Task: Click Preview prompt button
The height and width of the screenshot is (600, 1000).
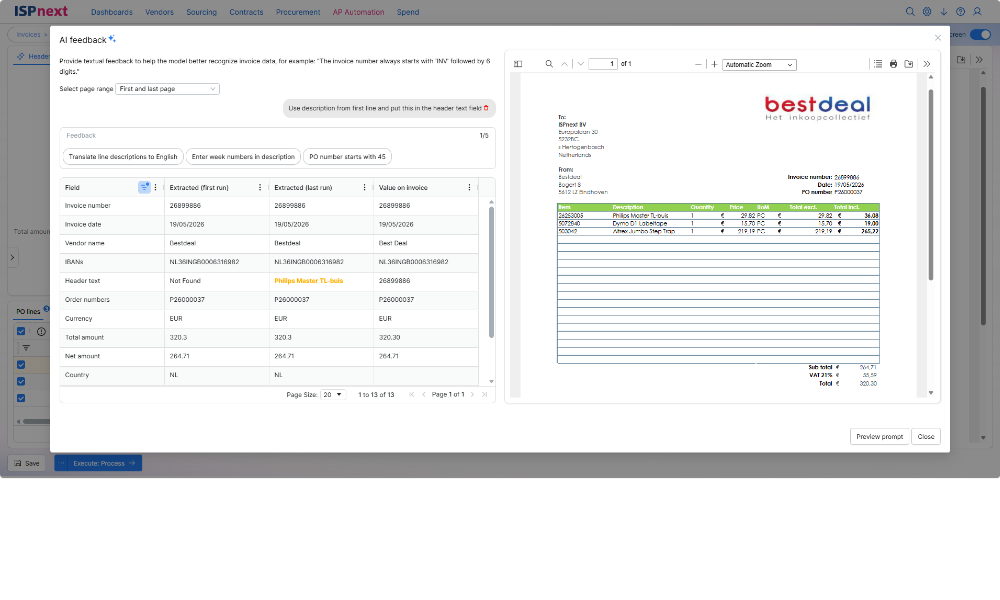Action: [879, 437]
